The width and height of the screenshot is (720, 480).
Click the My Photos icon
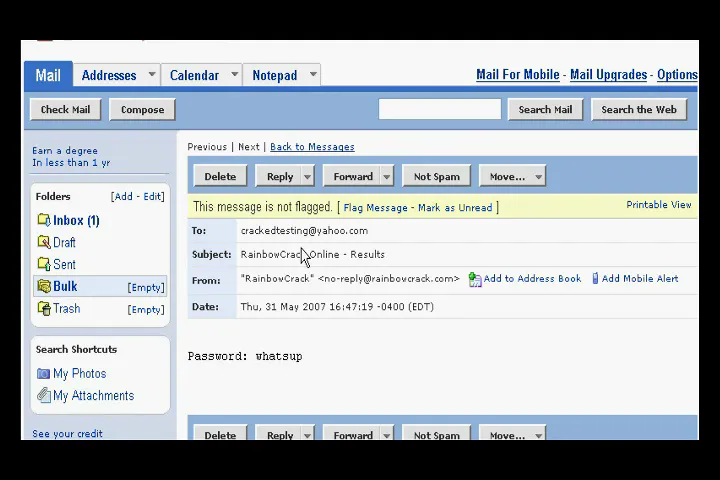43,373
